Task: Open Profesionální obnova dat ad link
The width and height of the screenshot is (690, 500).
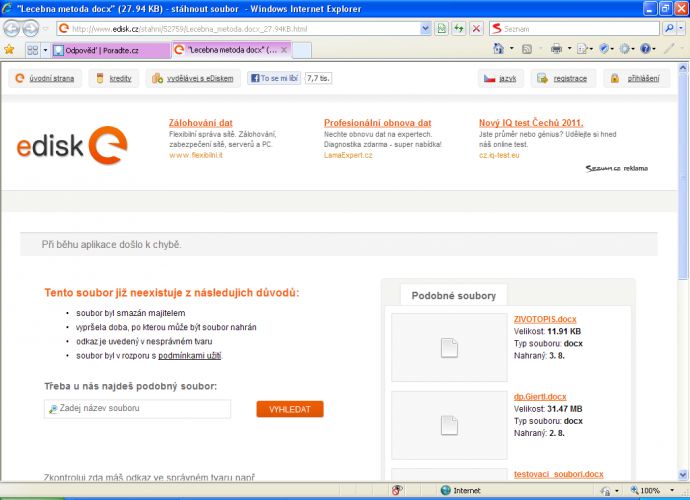Action: pyautogui.click(x=378, y=123)
